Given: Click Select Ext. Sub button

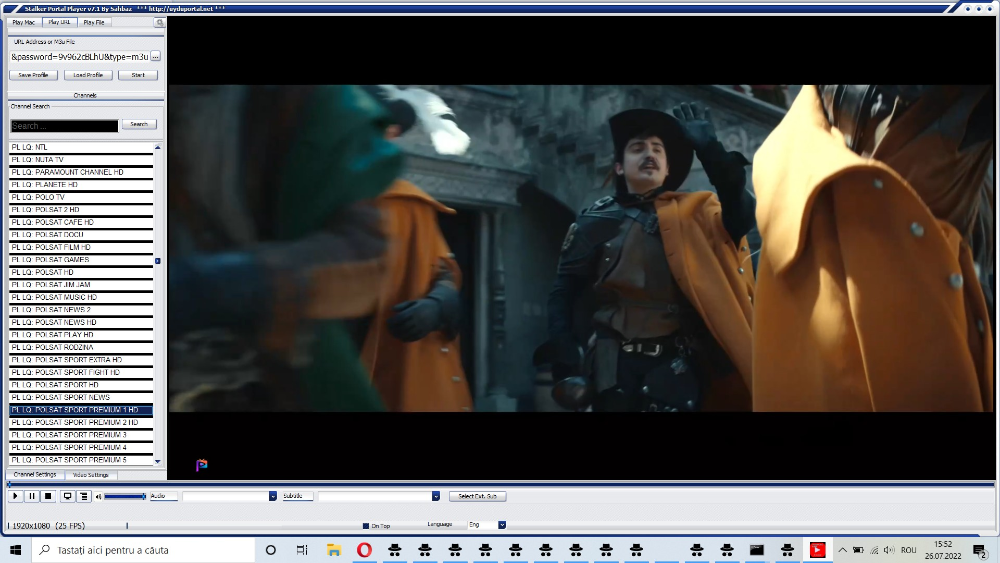Looking at the screenshot, I should [x=478, y=496].
